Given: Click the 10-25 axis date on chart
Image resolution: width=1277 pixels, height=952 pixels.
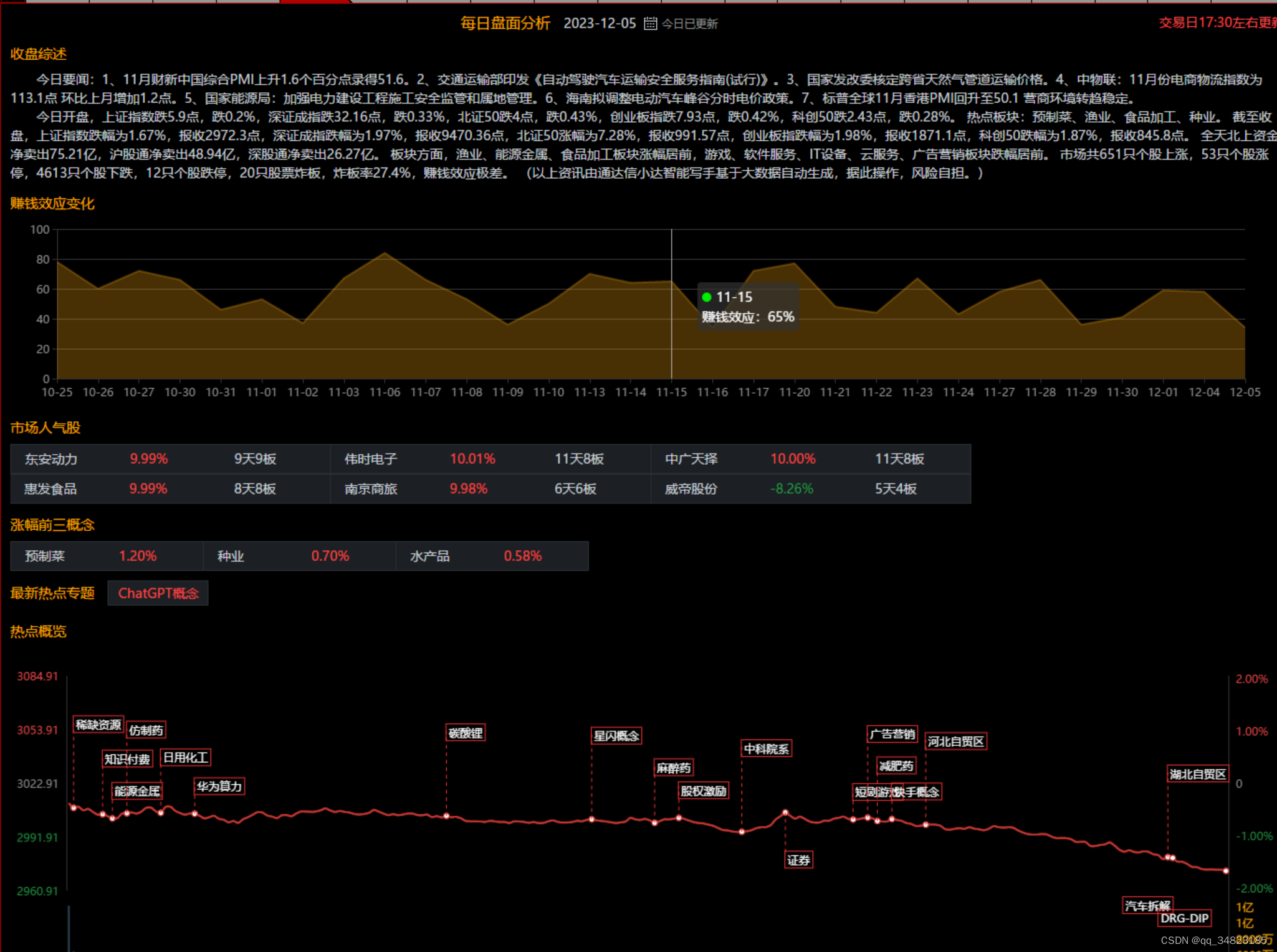Looking at the screenshot, I should click(57, 393).
